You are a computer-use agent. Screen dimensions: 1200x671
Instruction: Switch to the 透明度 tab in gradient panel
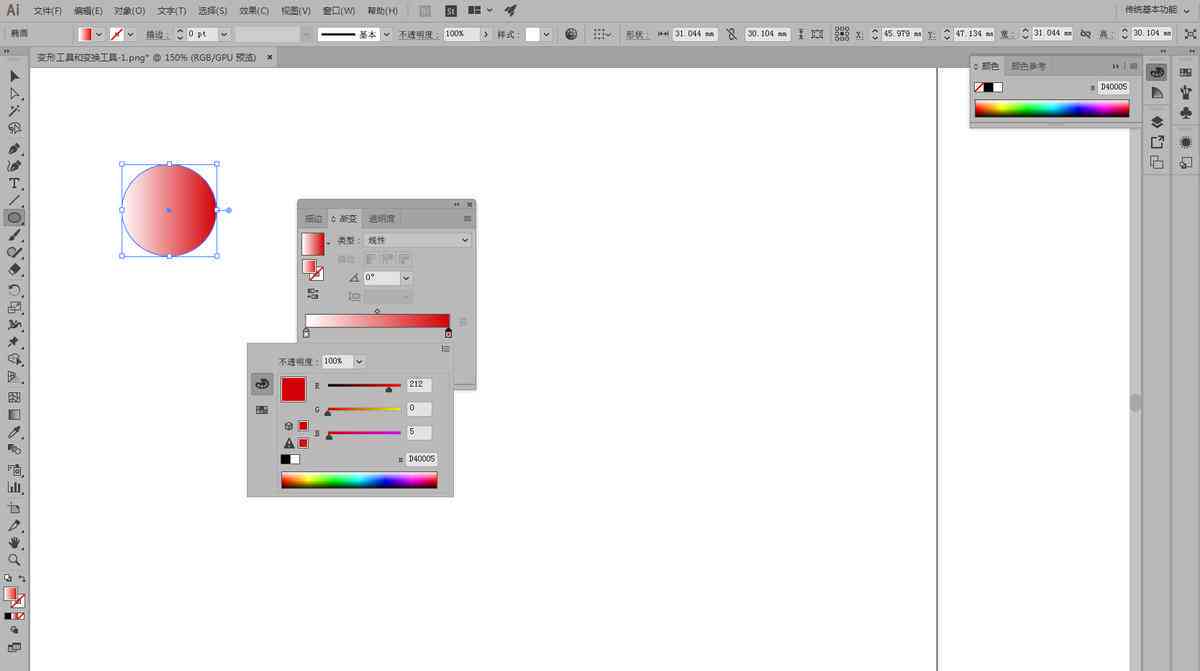(x=381, y=218)
